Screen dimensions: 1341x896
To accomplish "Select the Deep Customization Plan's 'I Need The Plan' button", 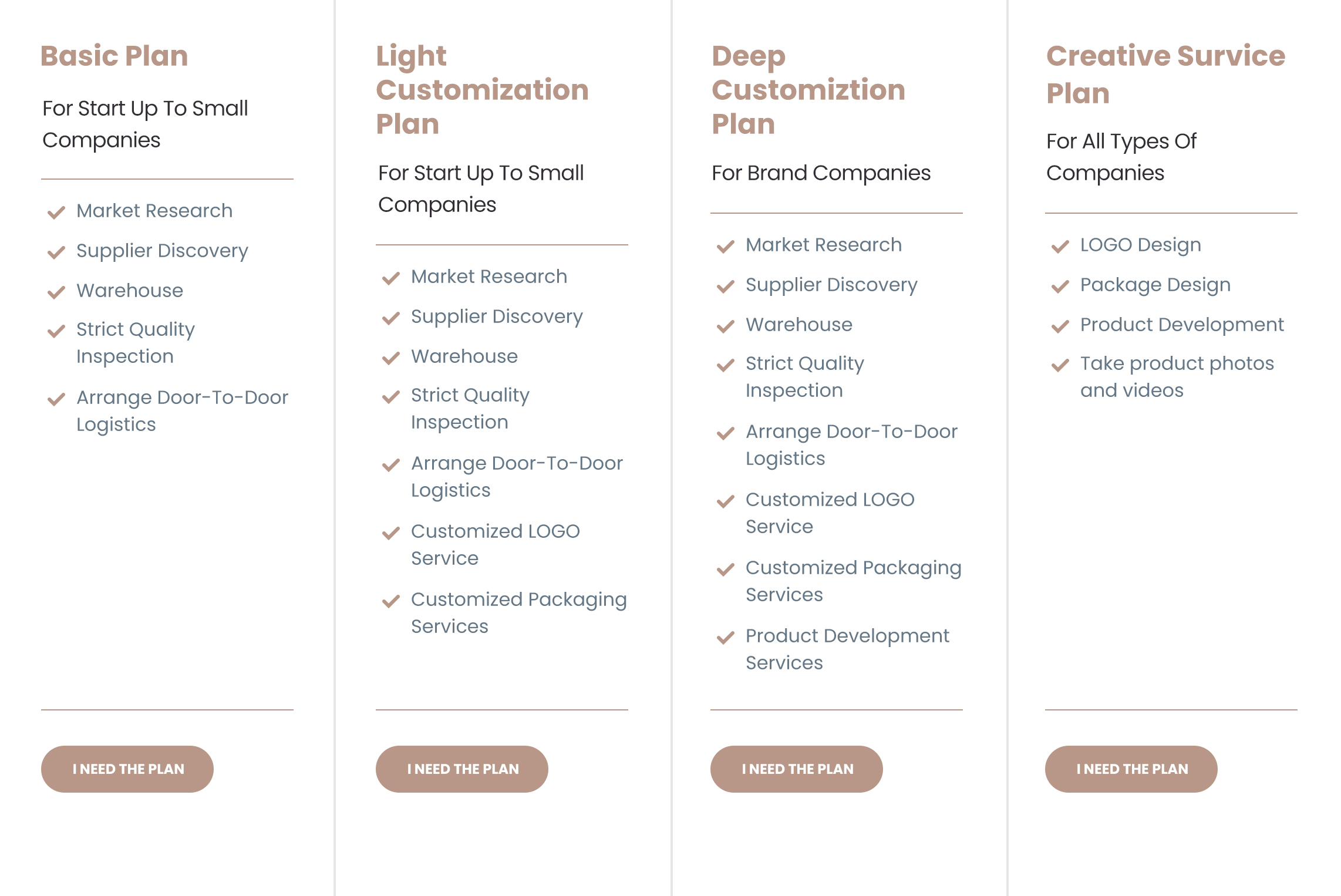I will pos(797,769).
